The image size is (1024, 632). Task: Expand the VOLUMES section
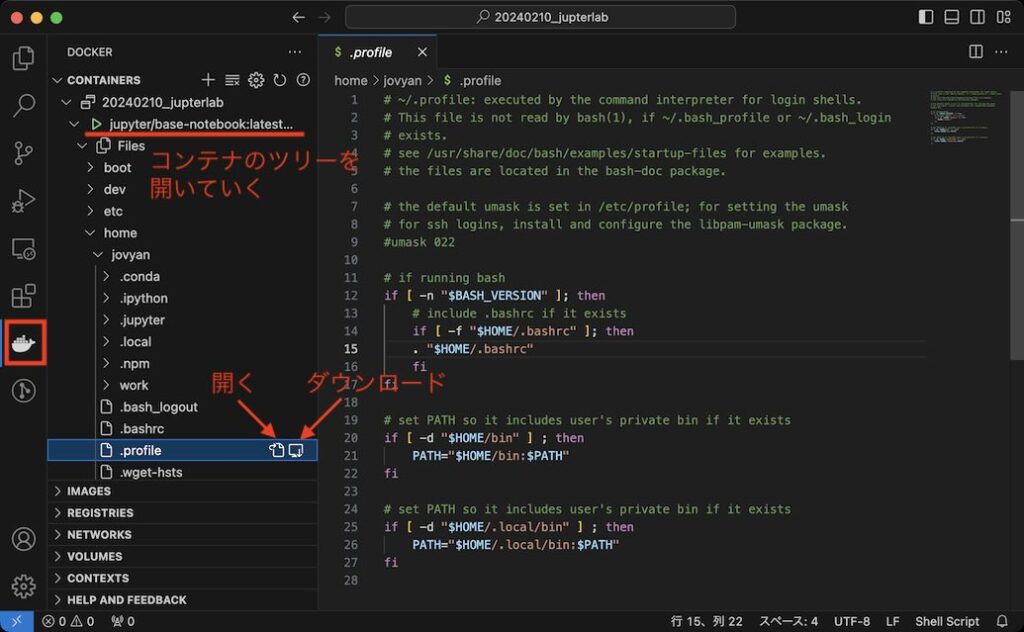click(x=94, y=556)
